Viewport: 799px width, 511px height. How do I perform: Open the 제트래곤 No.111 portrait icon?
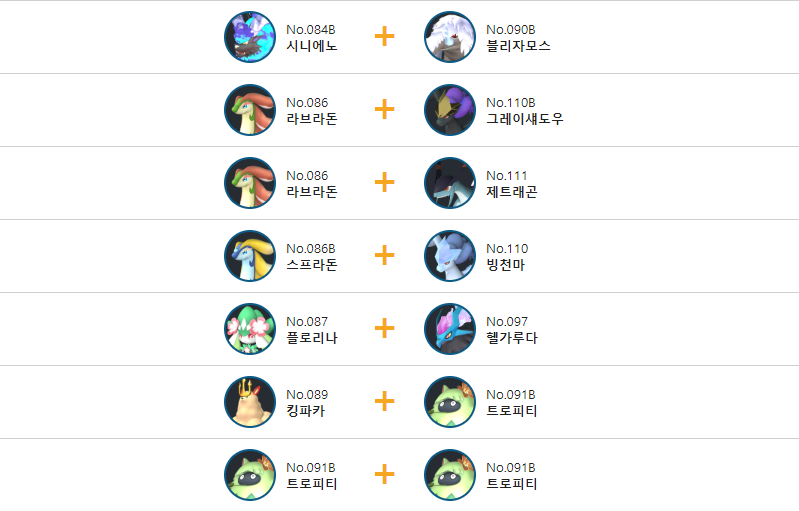449,182
